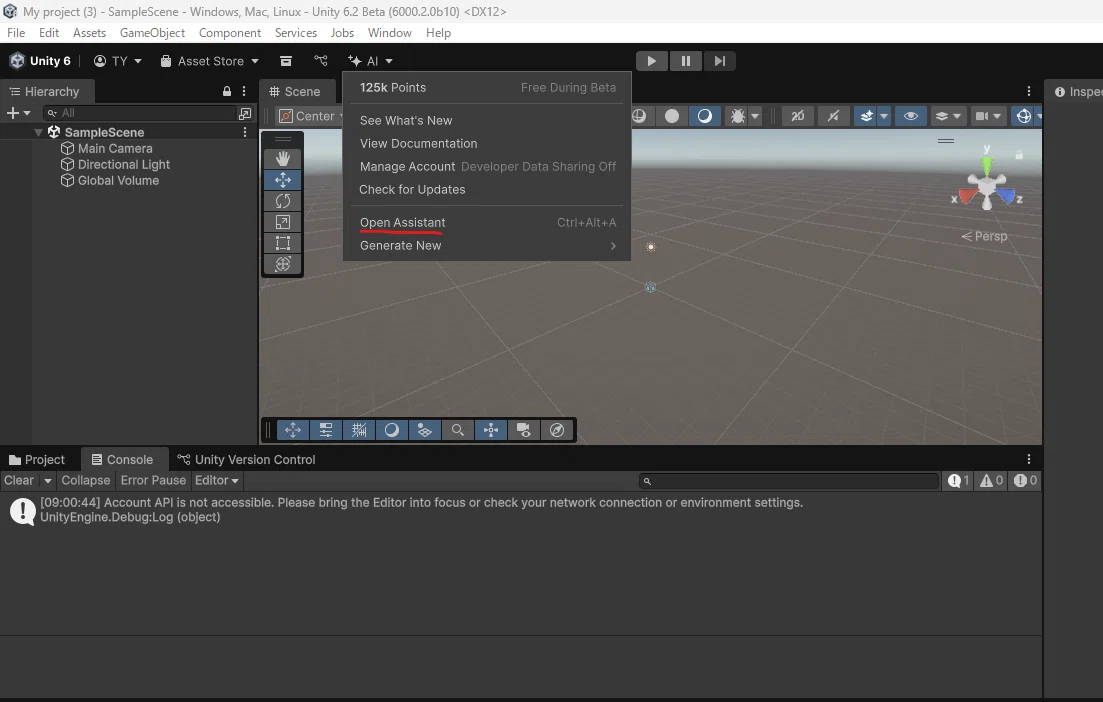Open the Center pivot mode dropdown

click(x=310, y=116)
